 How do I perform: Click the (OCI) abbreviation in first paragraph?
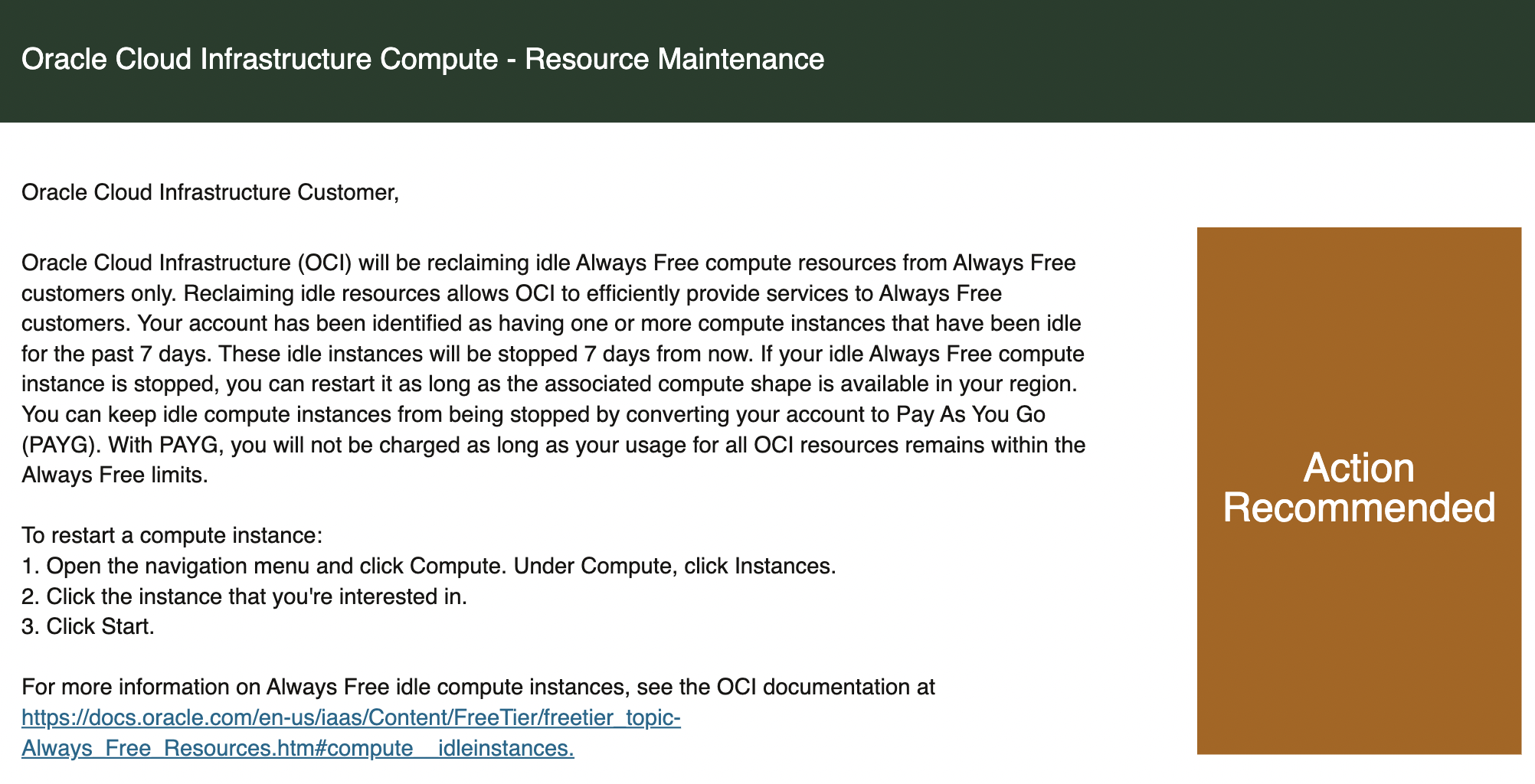(x=324, y=263)
